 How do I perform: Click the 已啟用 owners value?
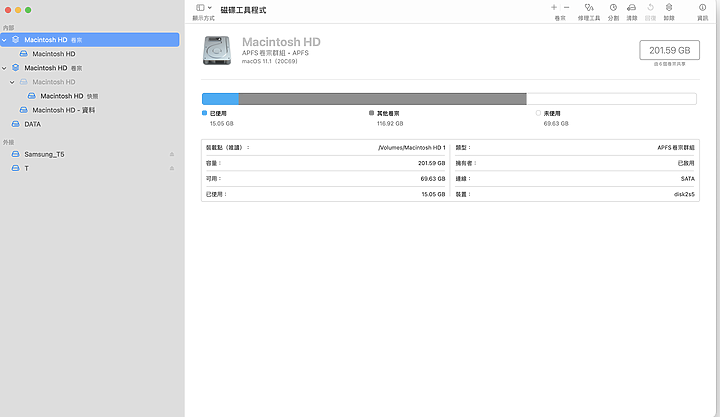pyautogui.click(x=686, y=163)
